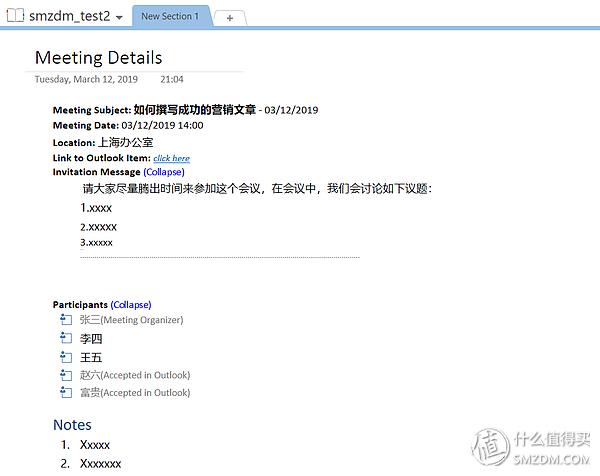Switch to the New Section 1 tab

pyautogui.click(x=170, y=16)
